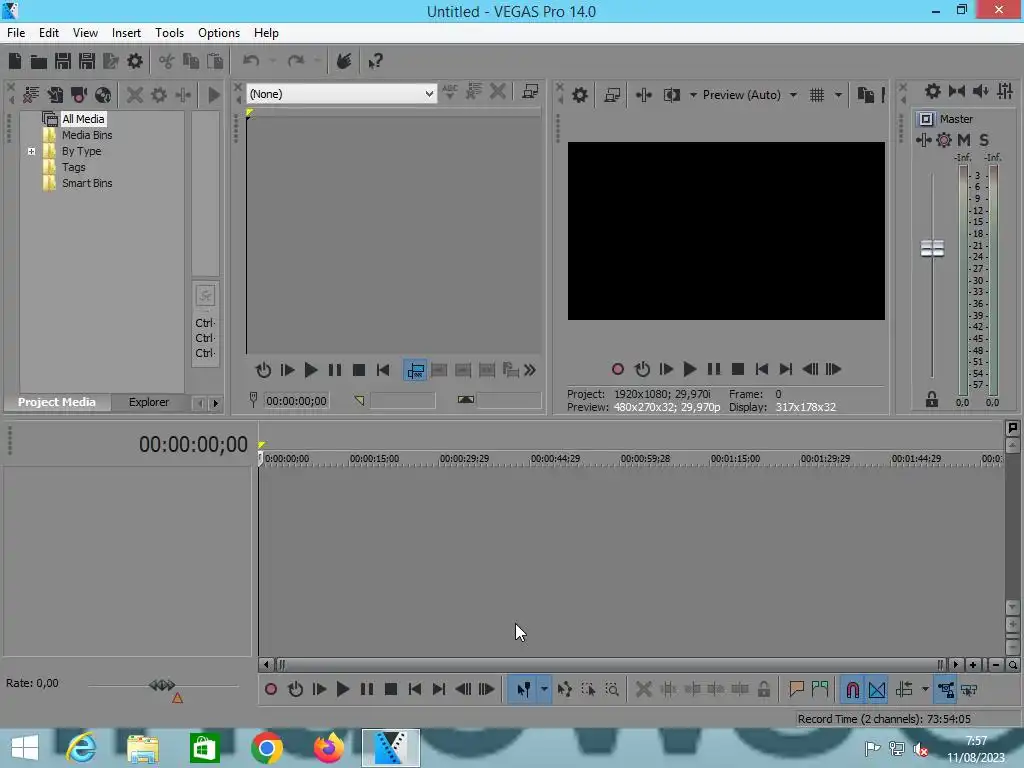
Task: Open Master Bus audio properties gear icon
Action: click(933, 91)
